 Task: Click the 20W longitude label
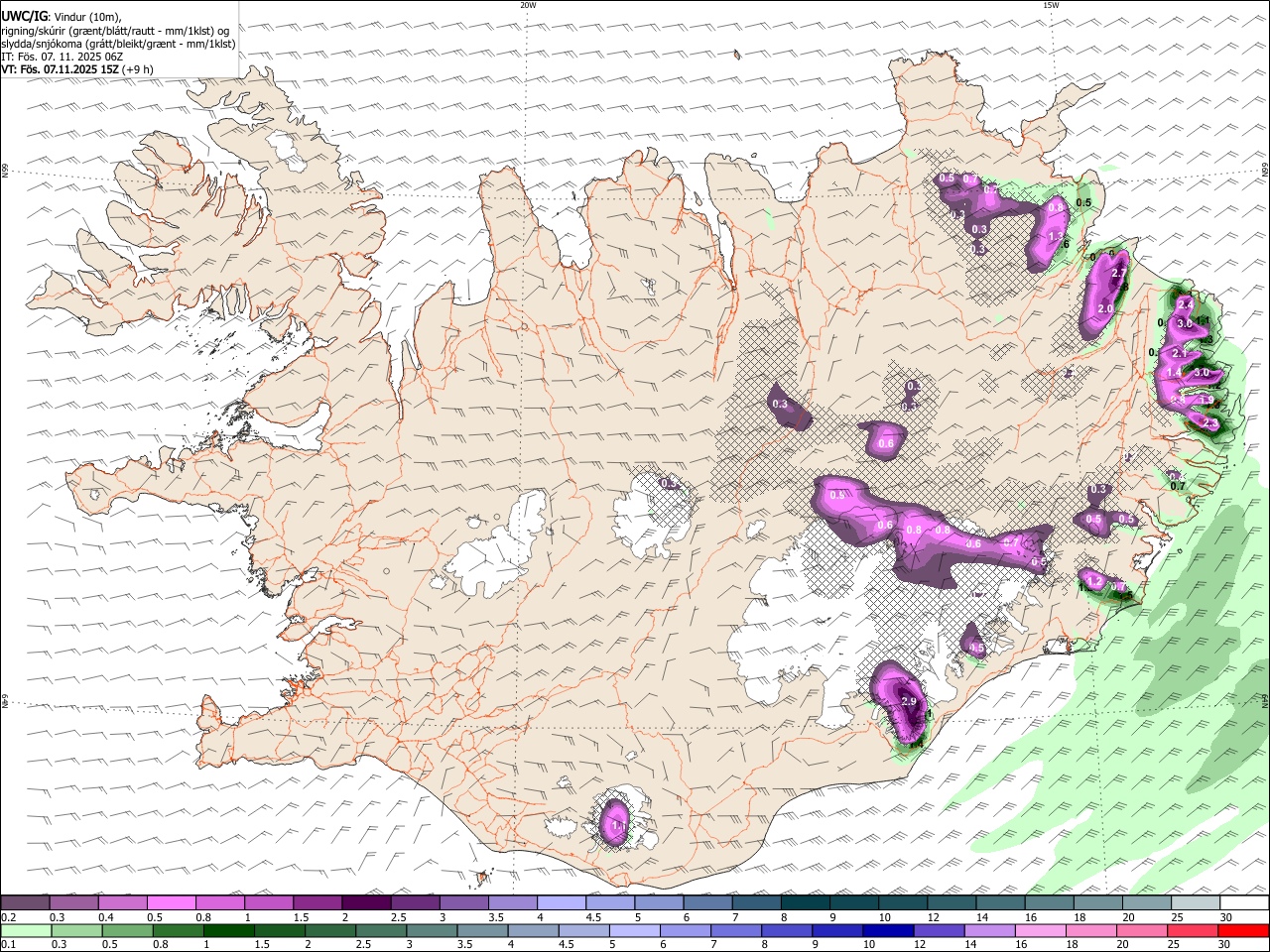528,5
